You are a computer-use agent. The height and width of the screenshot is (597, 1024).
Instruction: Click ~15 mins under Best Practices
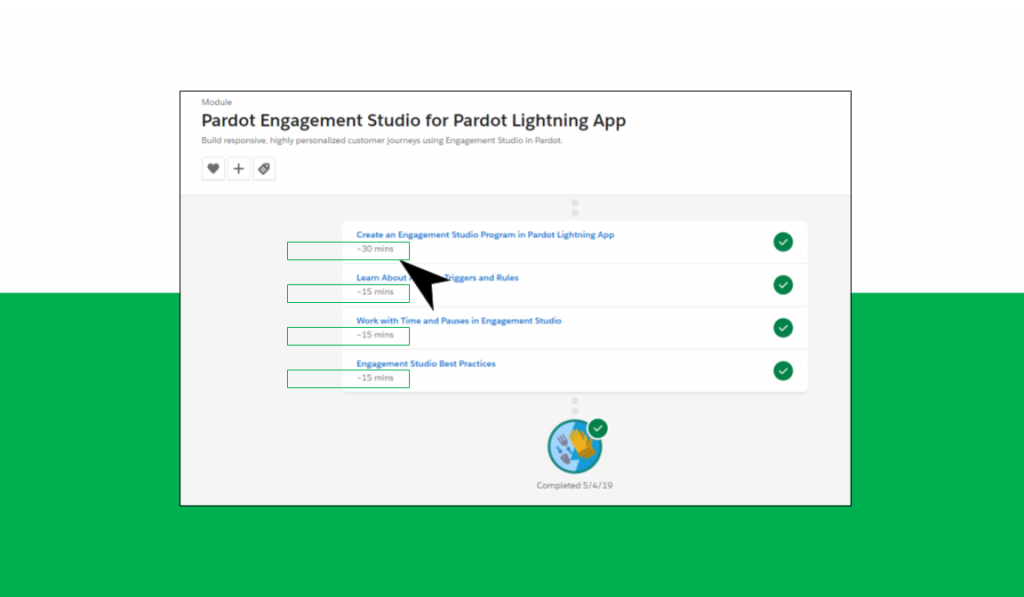click(x=375, y=378)
